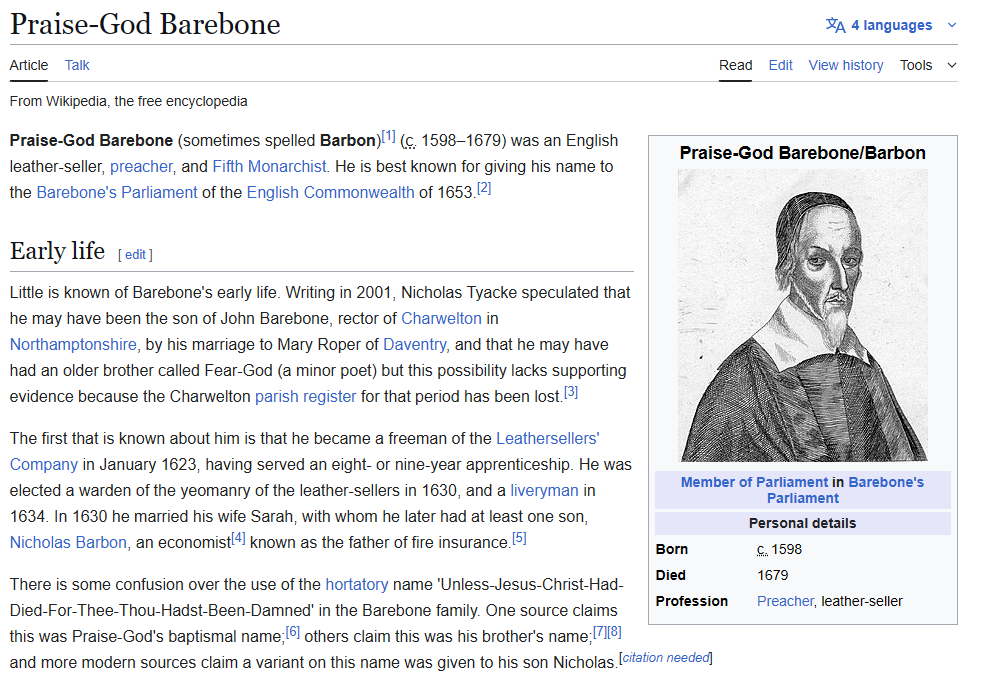This screenshot has width=986, height=691.
Task: Expand the 4 languages dropdown
Action: pos(891,25)
